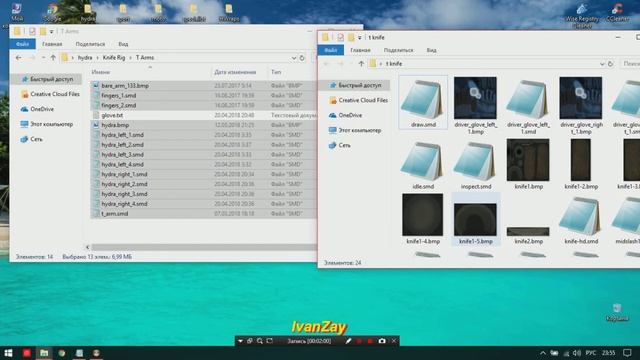Expand address bar history dropdown in T Arms
The image size is (640, 360).
(x=293, y=58)
